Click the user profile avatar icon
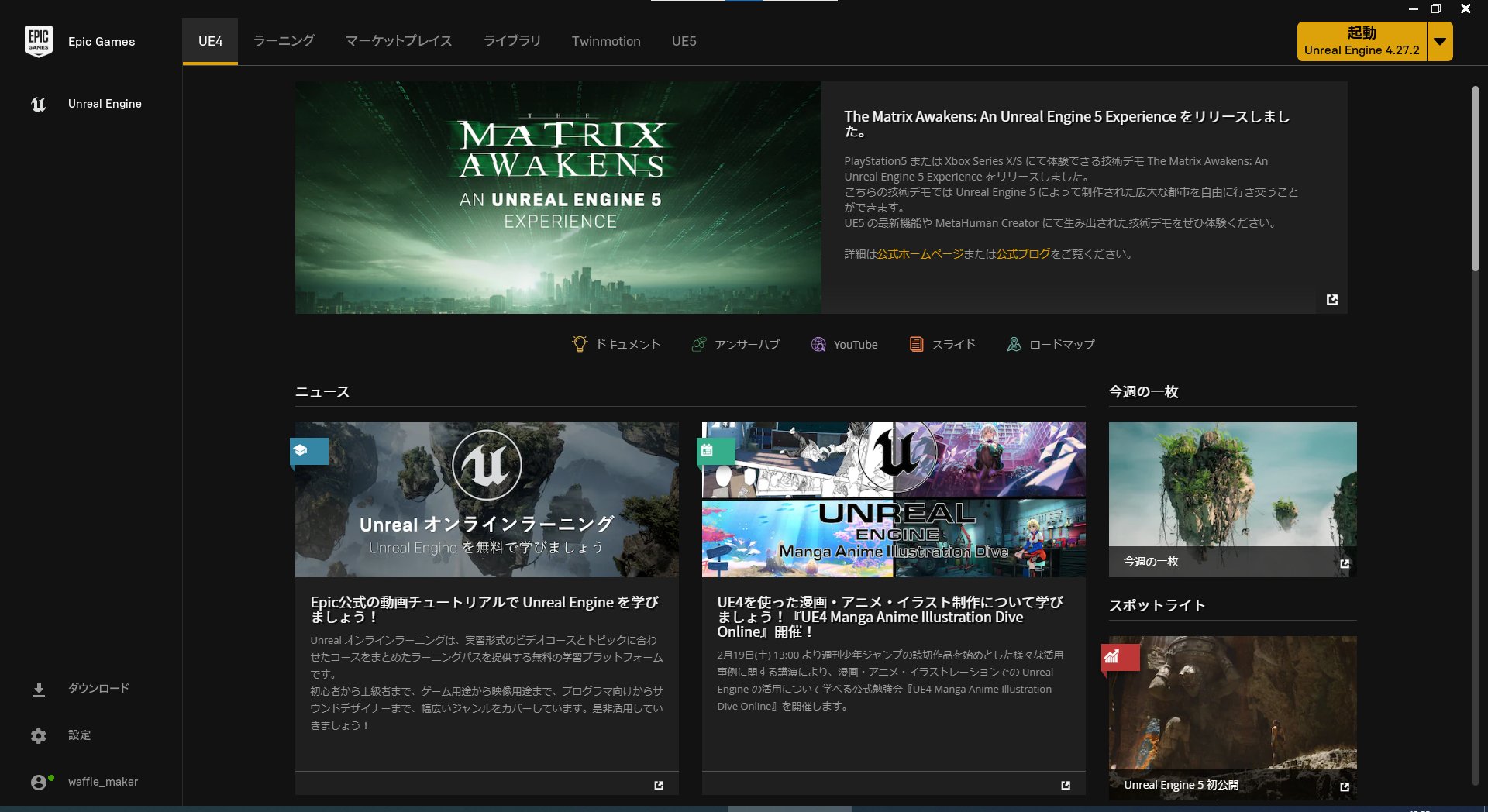 click(39, 782)
